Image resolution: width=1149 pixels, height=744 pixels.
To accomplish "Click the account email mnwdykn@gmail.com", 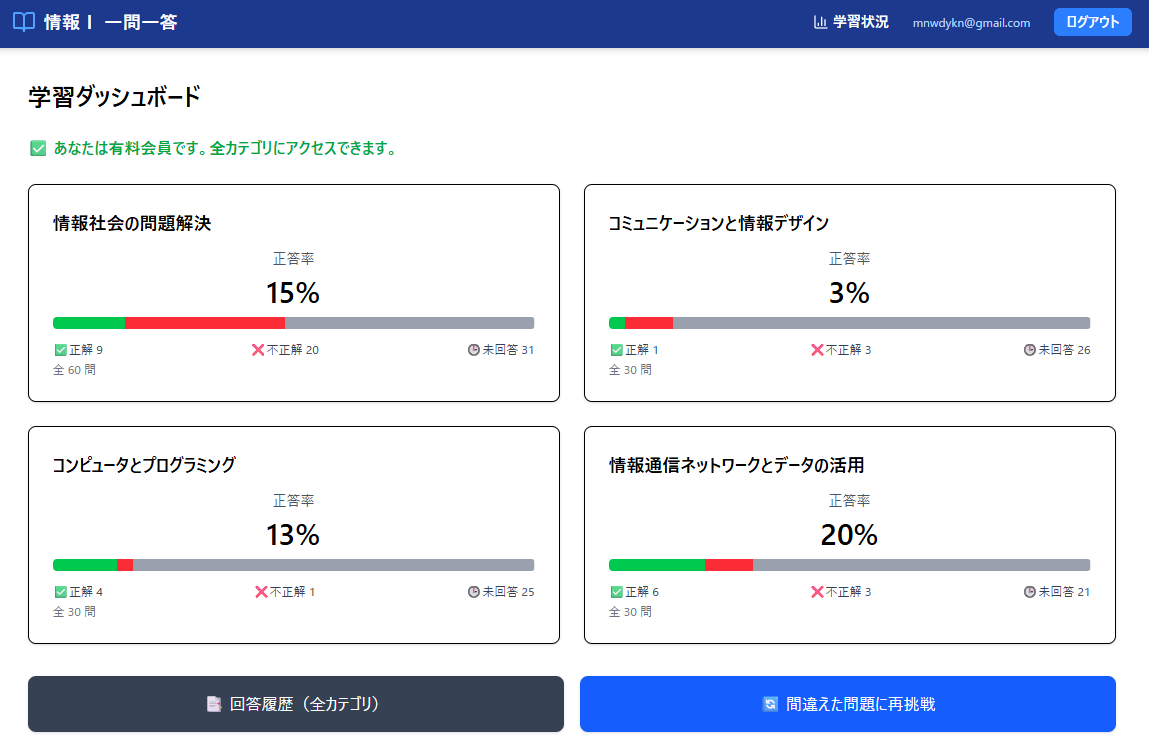I will coord(971,23).
